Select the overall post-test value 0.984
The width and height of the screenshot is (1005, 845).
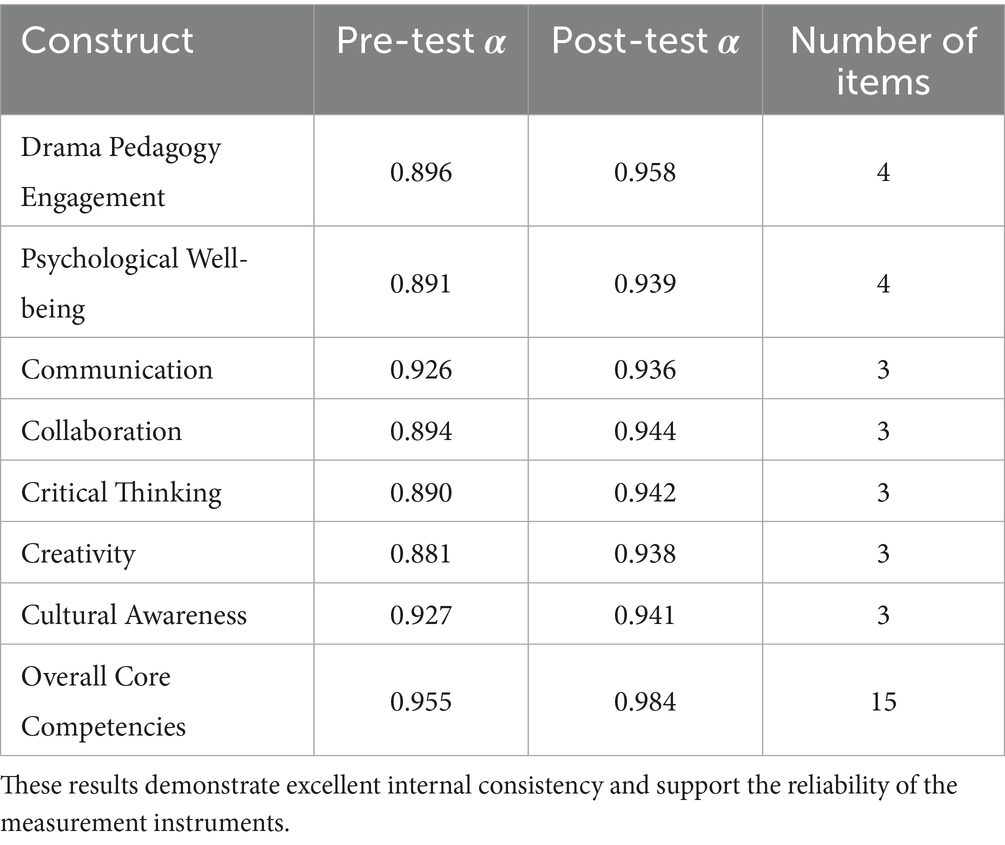[x=645, y=702]
